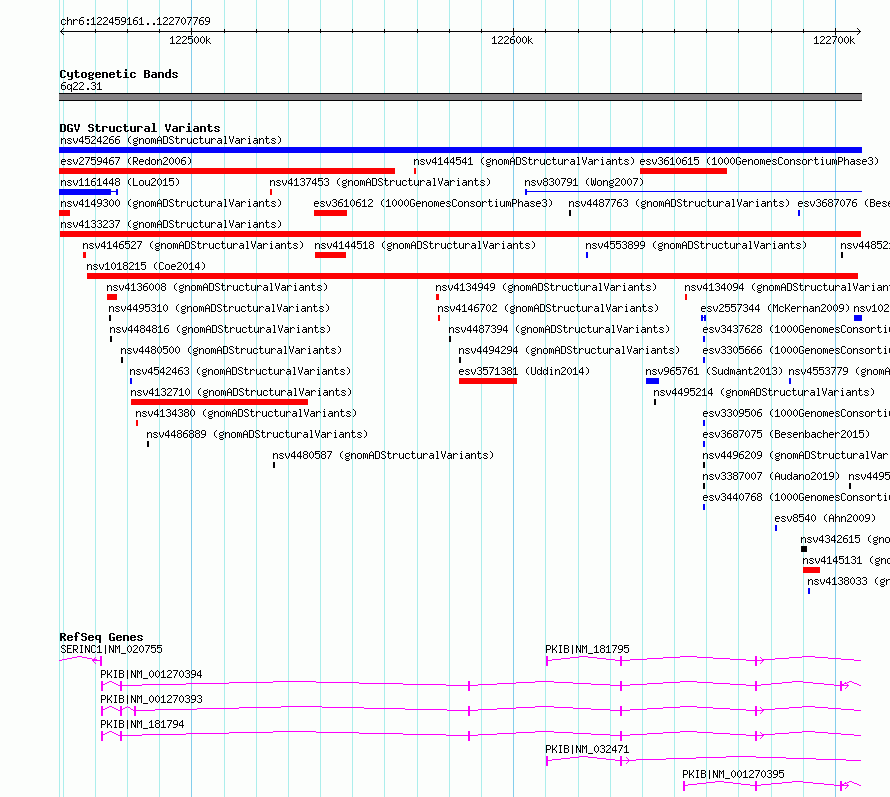
Task: Open nsv4553899 variant label
Action: click(x=696, y=245)
